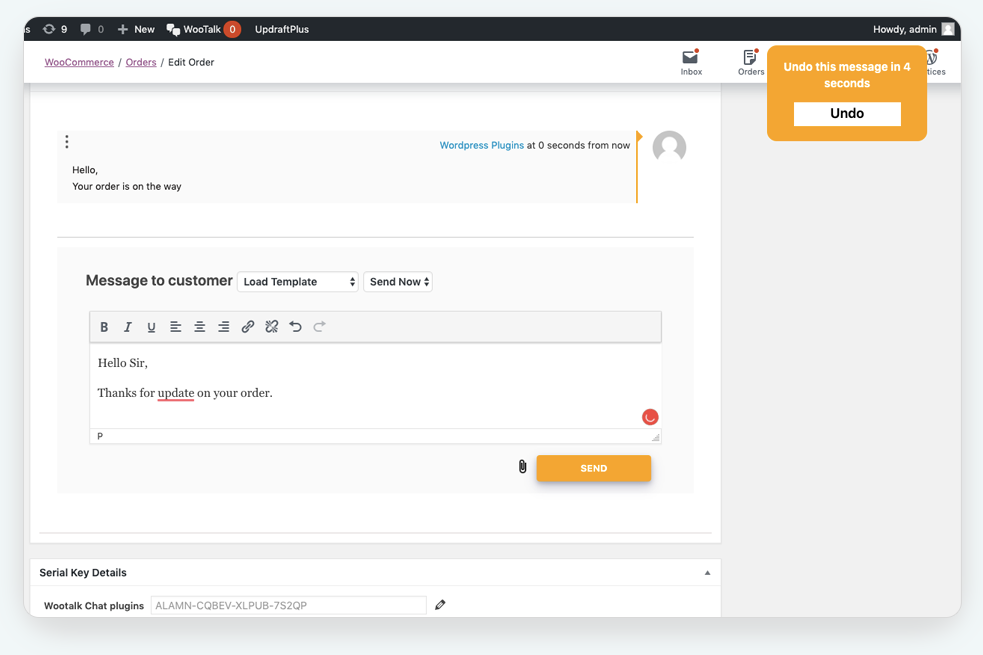Open the Load Template dropdown
The height and width of the screenshot is (655, 983).
coord(298,281)
